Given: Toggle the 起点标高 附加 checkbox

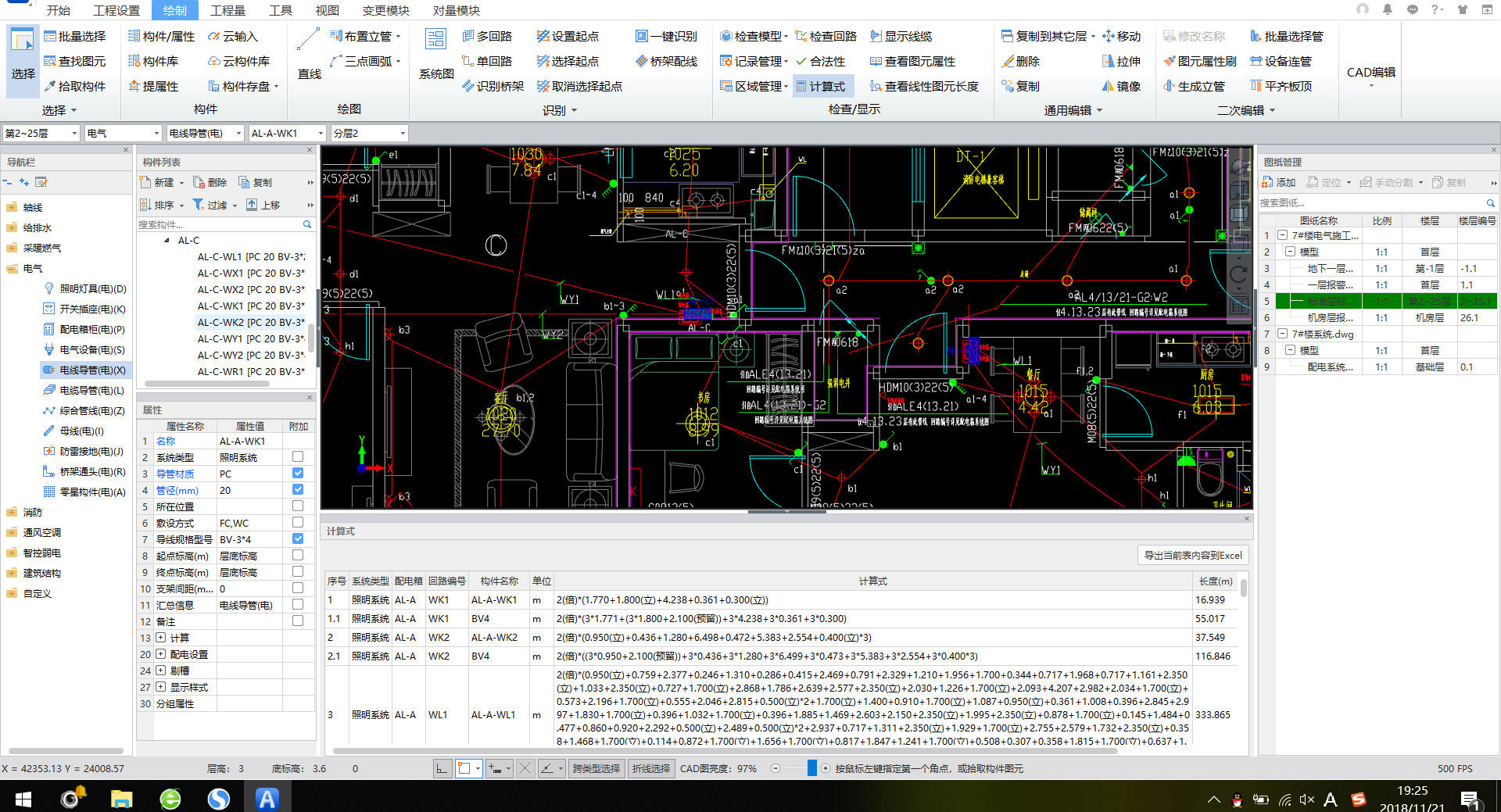Looking at the screenshot, I should 298,556.
